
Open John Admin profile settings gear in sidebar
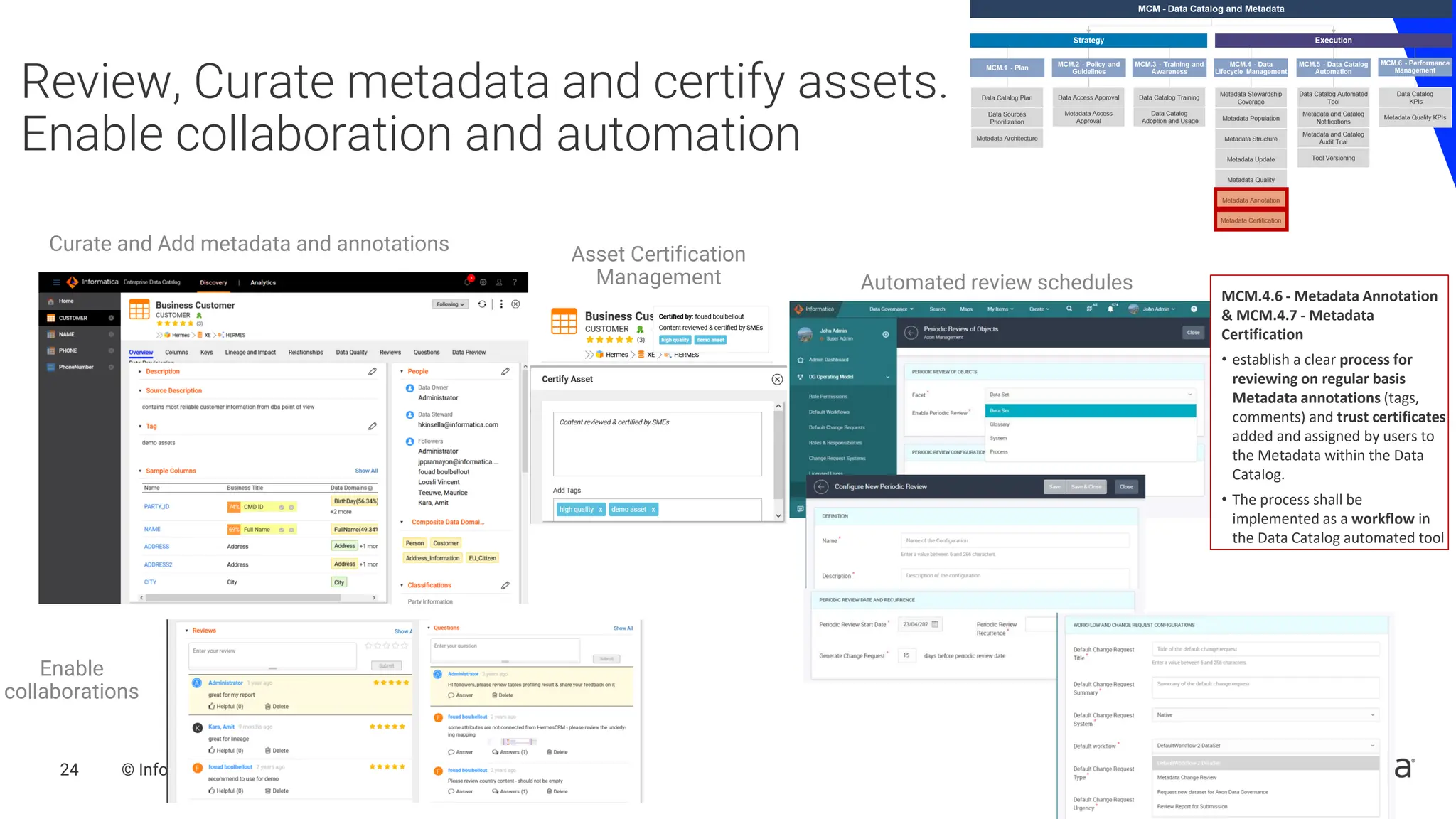[x=886, y=335]
